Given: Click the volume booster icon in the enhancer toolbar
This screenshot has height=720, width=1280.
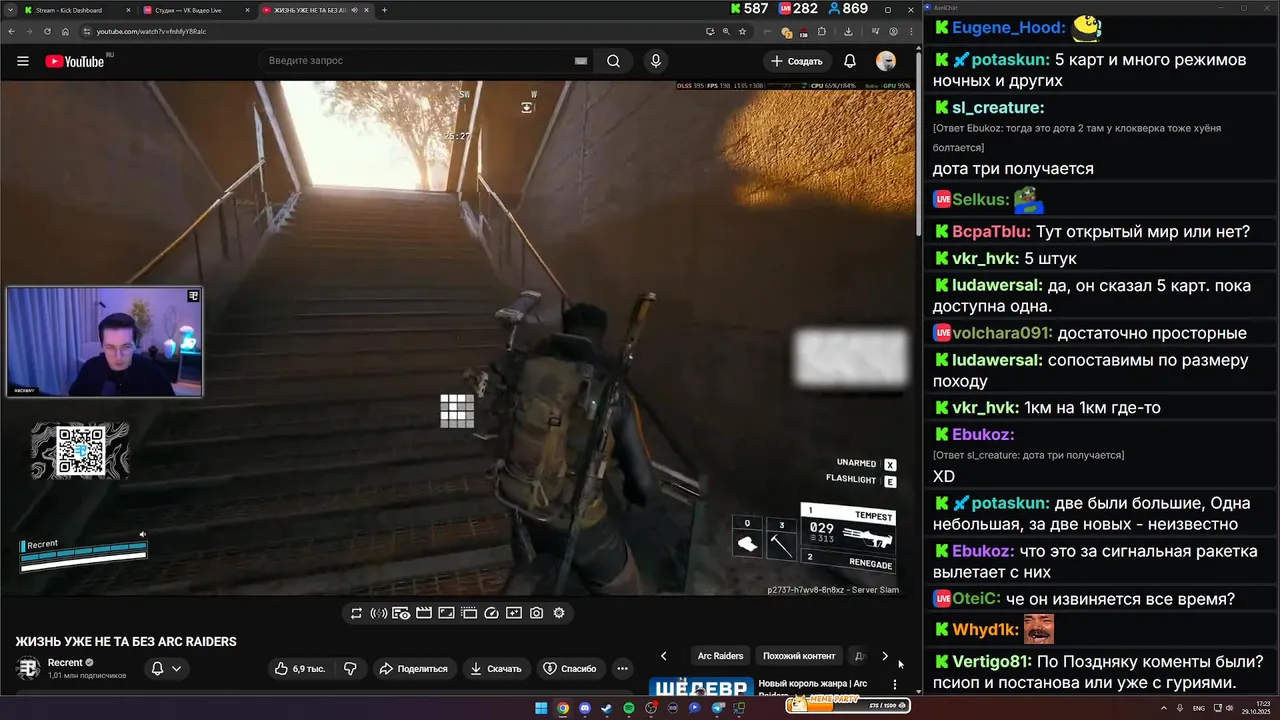Looking at the screenshot, I should pos(379,613).
